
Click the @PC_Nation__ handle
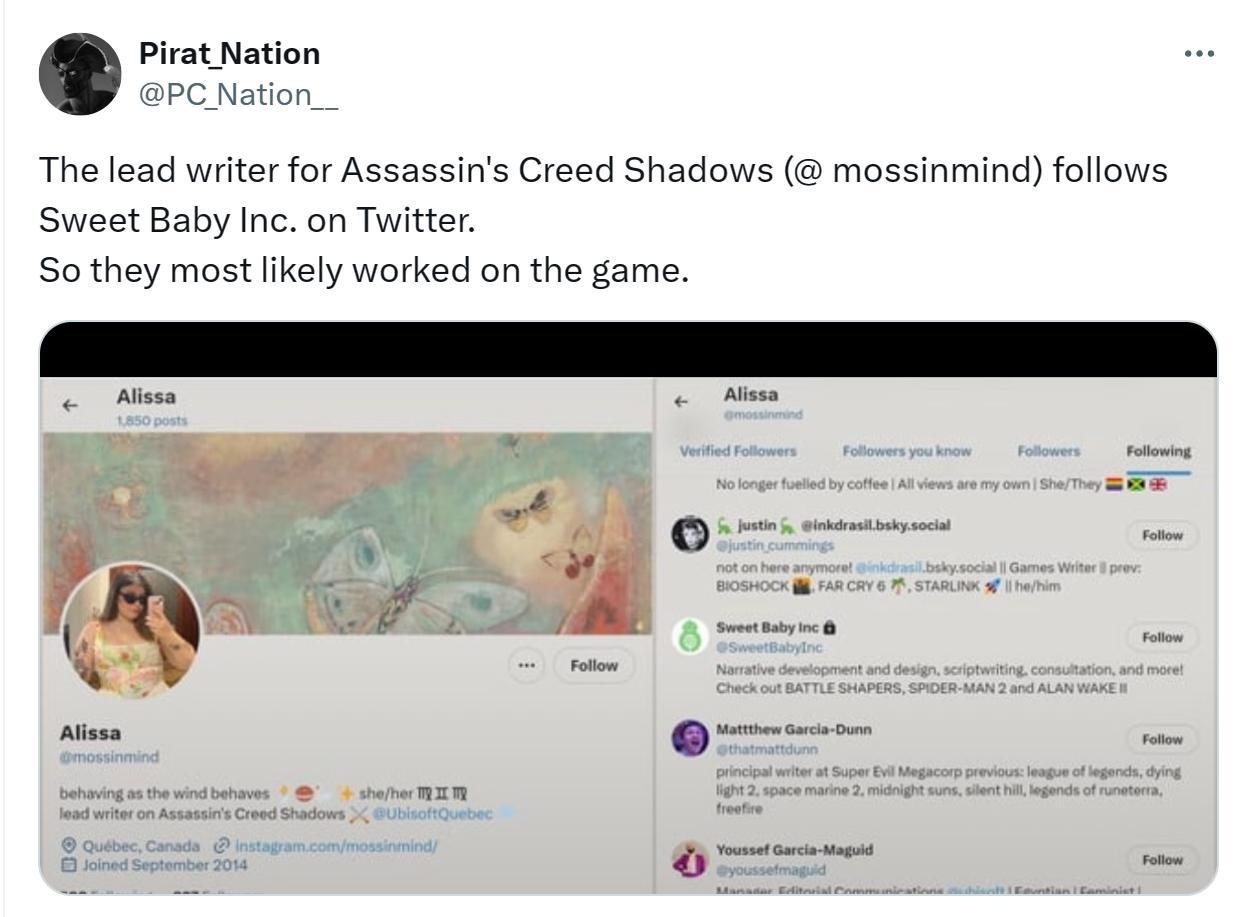coord(239,94)
